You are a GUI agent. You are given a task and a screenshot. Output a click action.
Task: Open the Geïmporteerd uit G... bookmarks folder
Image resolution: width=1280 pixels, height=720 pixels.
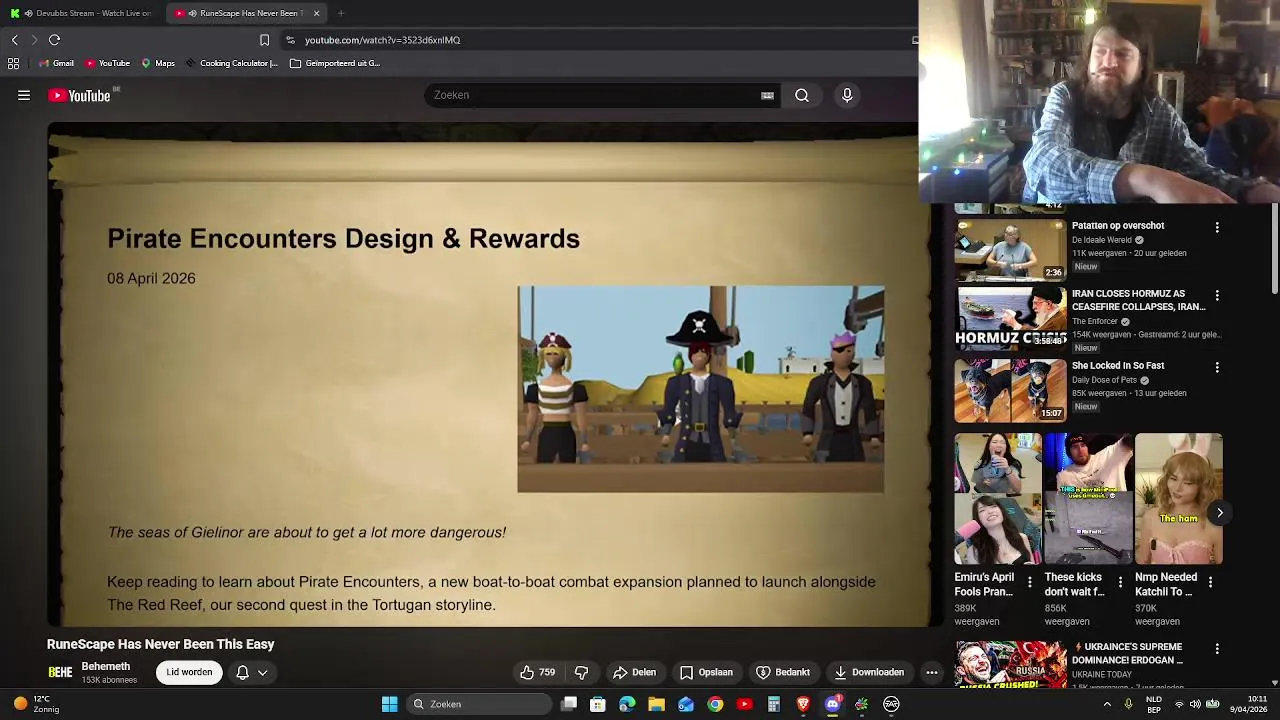(335, 63)
